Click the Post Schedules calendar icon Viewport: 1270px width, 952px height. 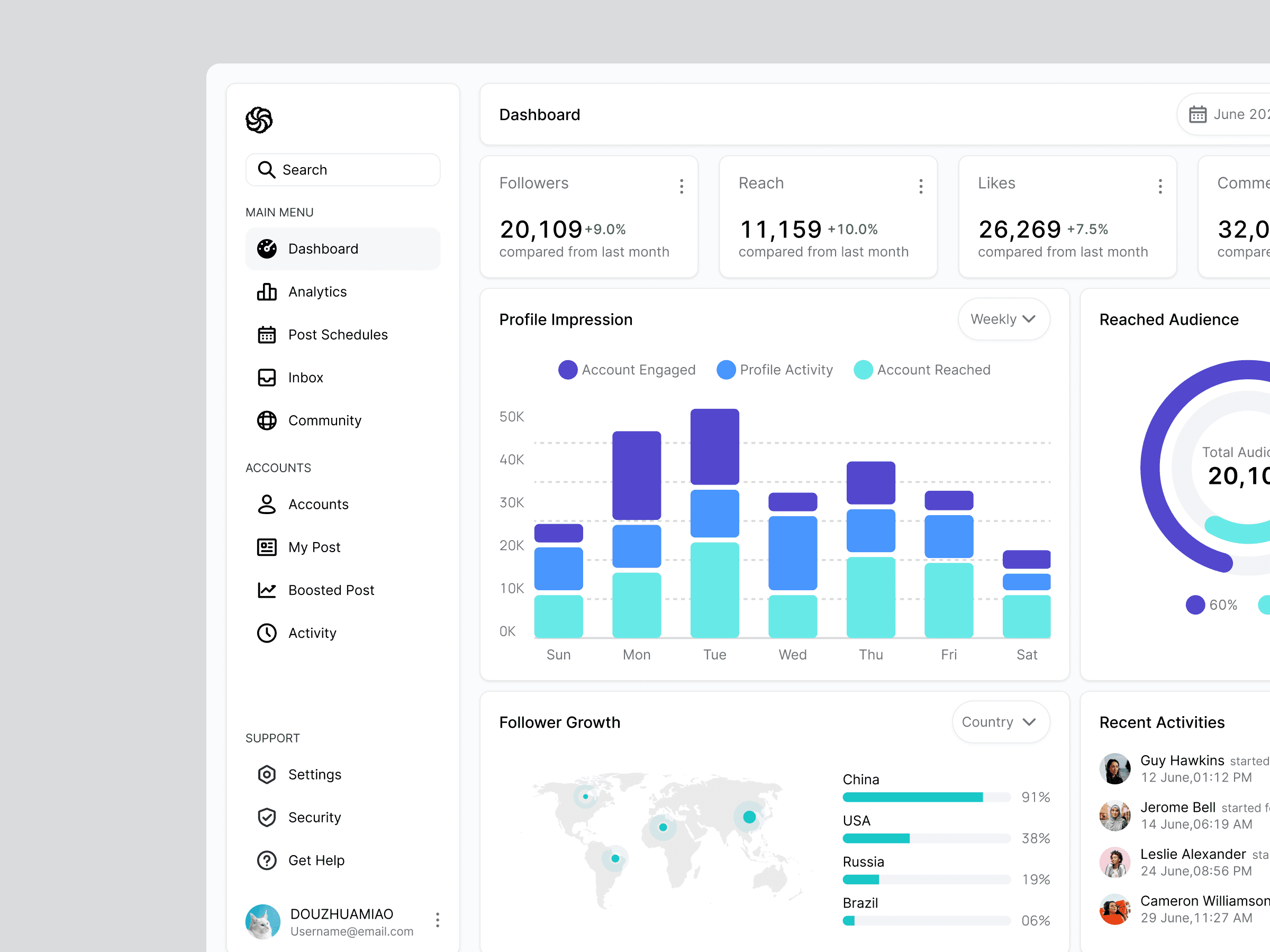pyautogui.click(x=266, y=335)
